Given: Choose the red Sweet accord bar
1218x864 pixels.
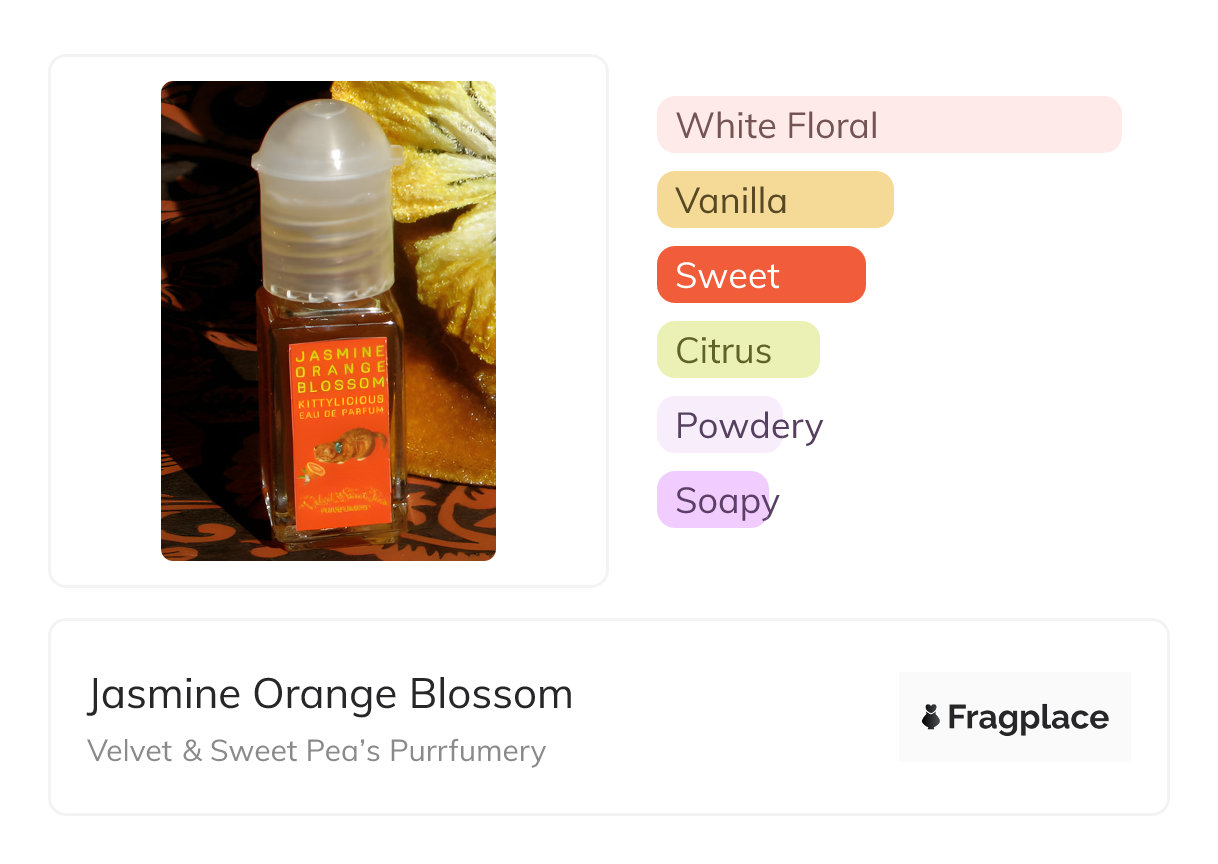Looking at the screenshot, I should [760, 275].
